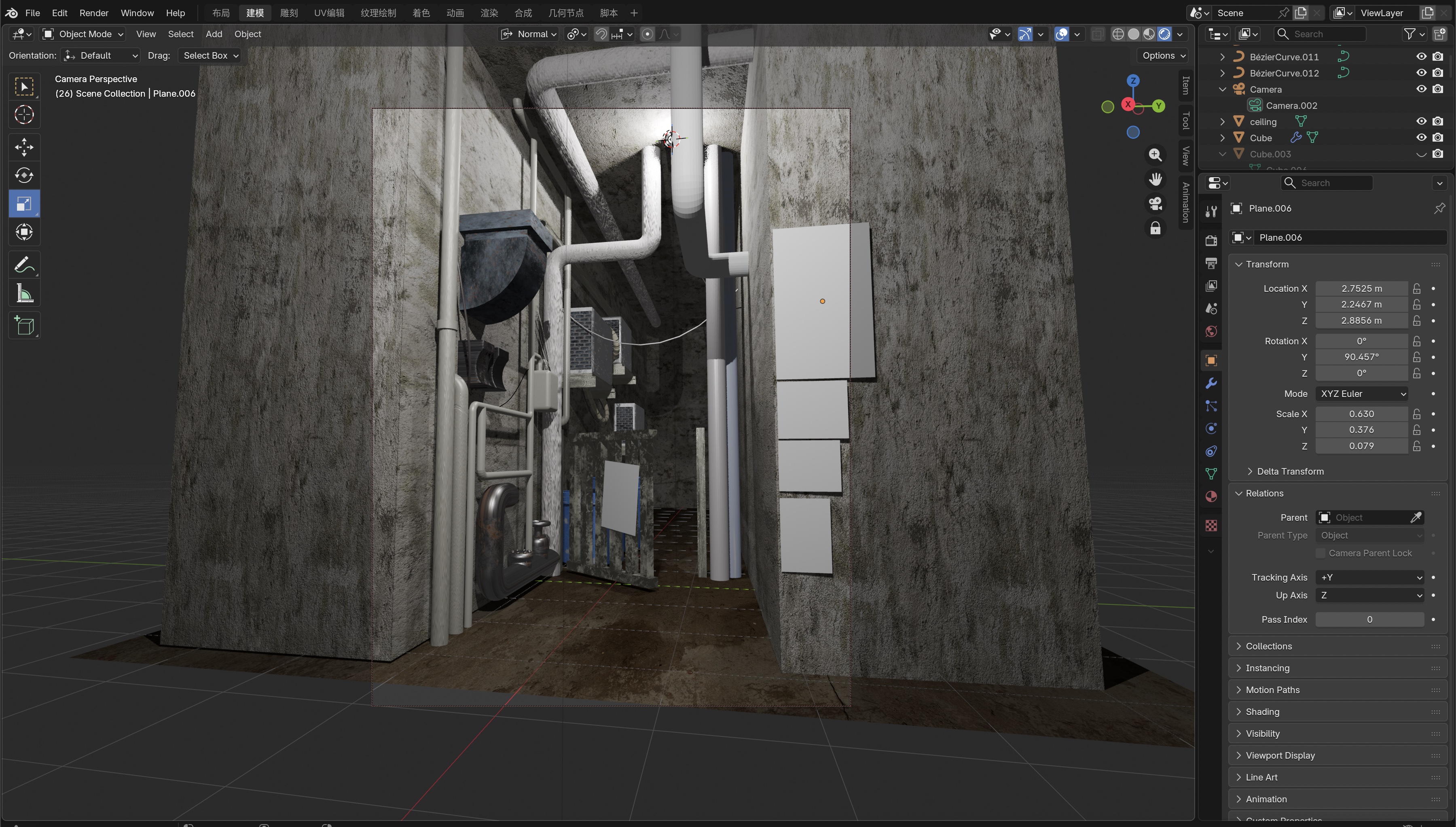Hide BézierCurve.011 in viewport

point(1421,57)
